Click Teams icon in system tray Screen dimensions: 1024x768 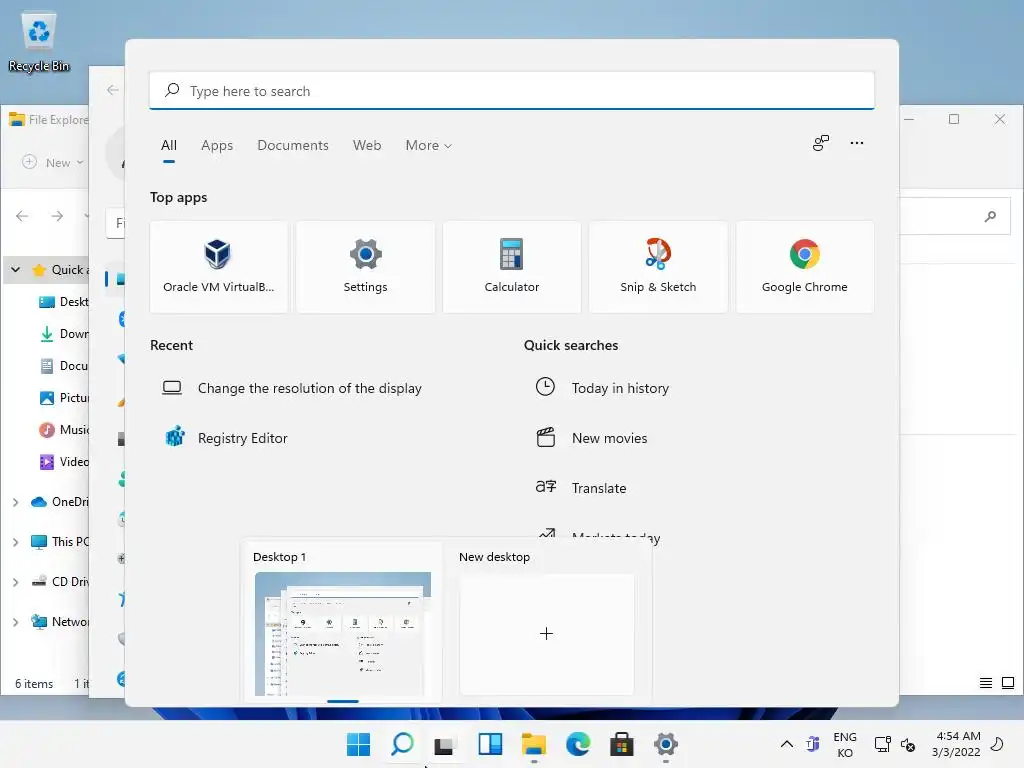(812, 744)
